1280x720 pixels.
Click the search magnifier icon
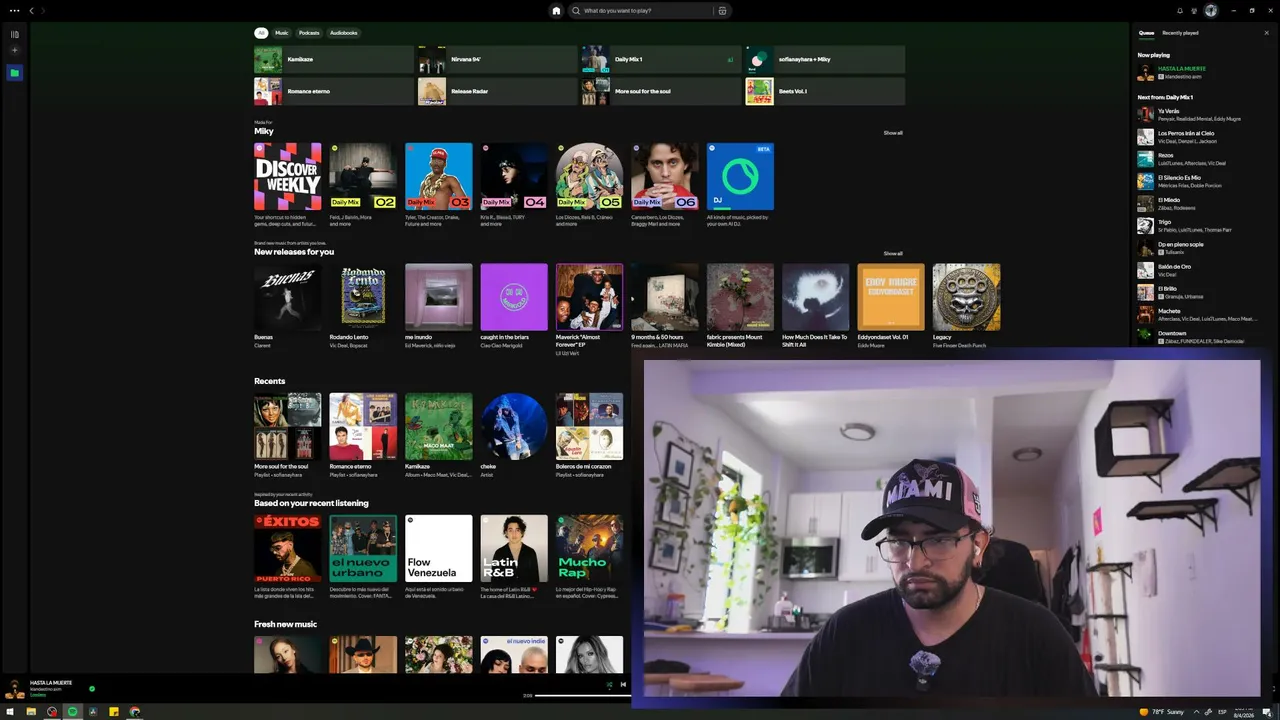tap(576, 11)
